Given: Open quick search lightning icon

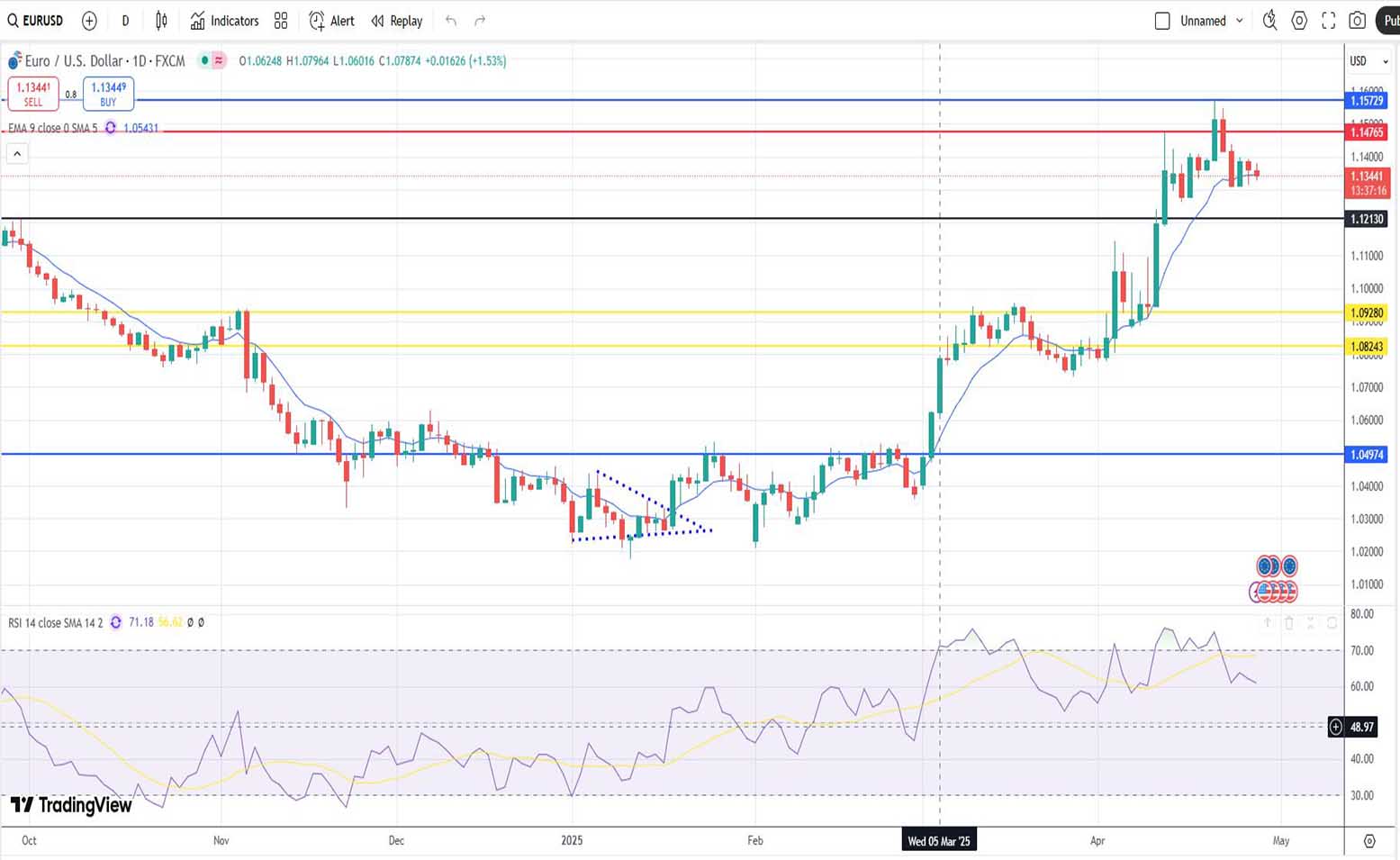Looking at the screenshot, I should point(1269,21).
